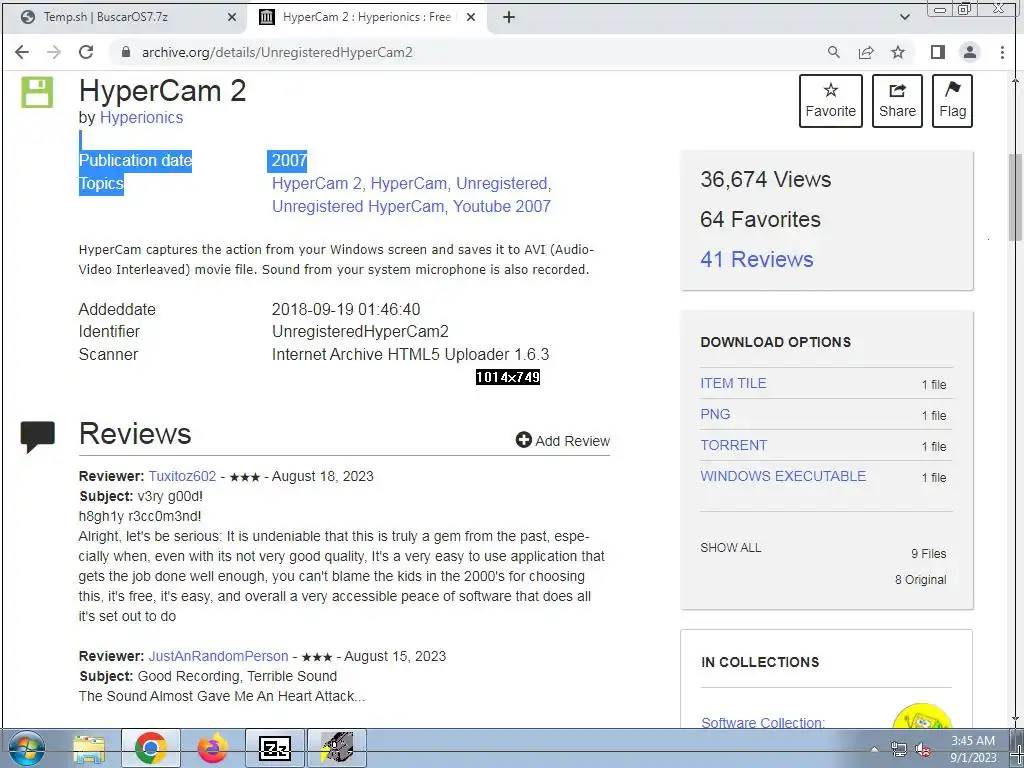The width and height of the screenshot is (1024, 768).
Task: Click the HyperCam taskbar icon
Action: click(337, 749)
